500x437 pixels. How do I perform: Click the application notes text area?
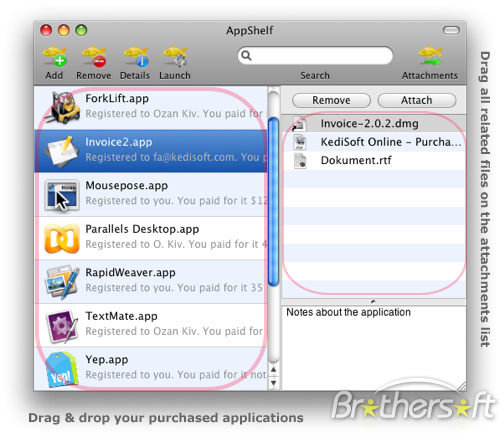point(374,348)
